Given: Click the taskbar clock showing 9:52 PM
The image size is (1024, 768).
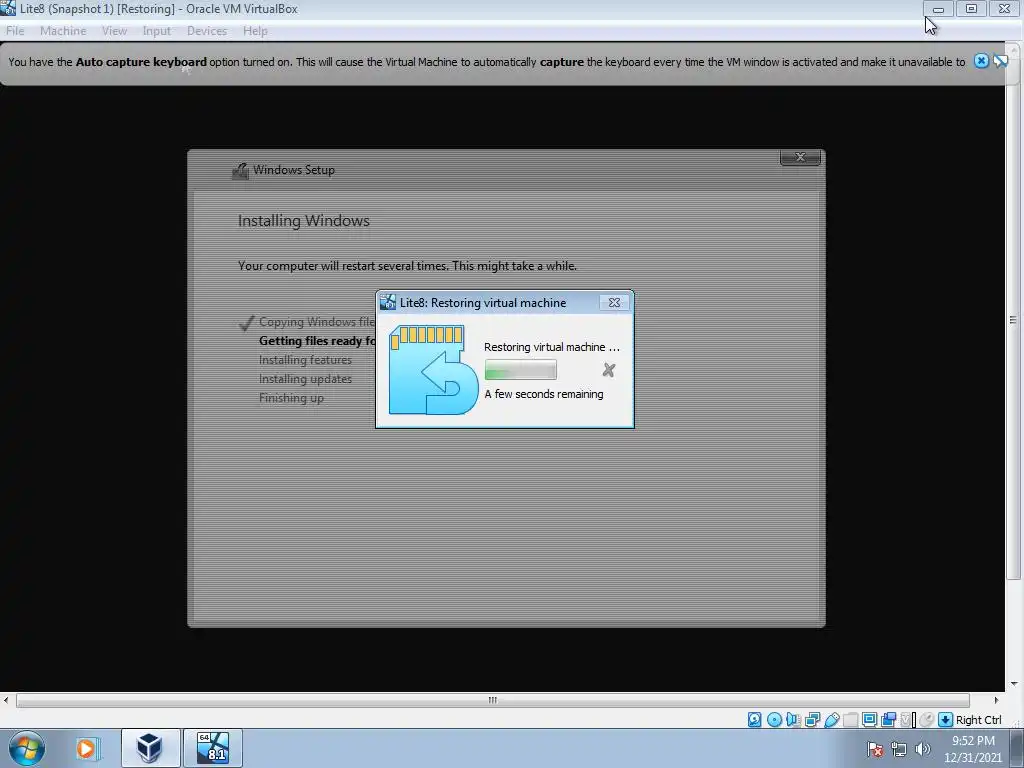Looking at the screenshot, I should tap(972, 749).
